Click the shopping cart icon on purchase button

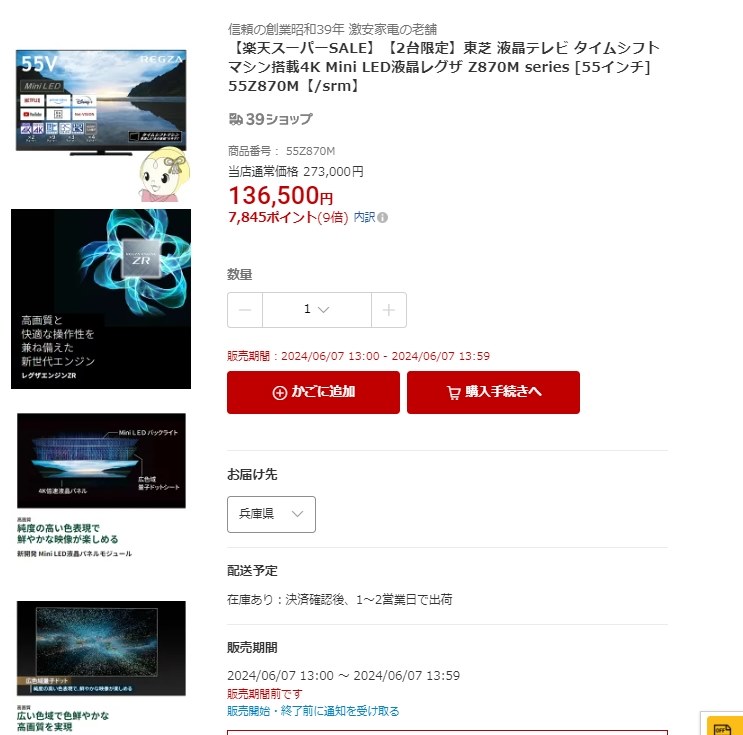pos(453,393)
